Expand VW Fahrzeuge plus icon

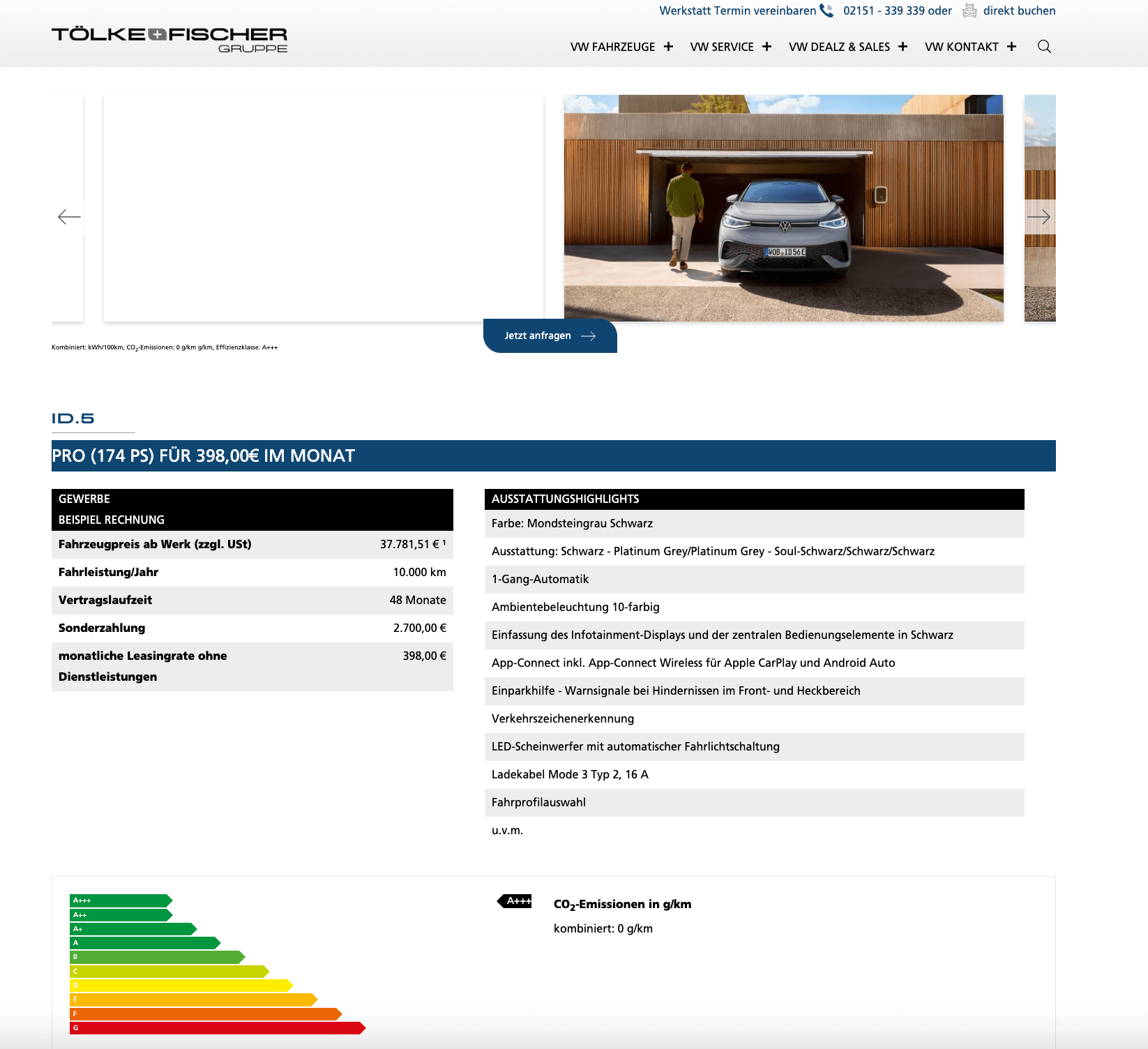click(x=668, y=47)
